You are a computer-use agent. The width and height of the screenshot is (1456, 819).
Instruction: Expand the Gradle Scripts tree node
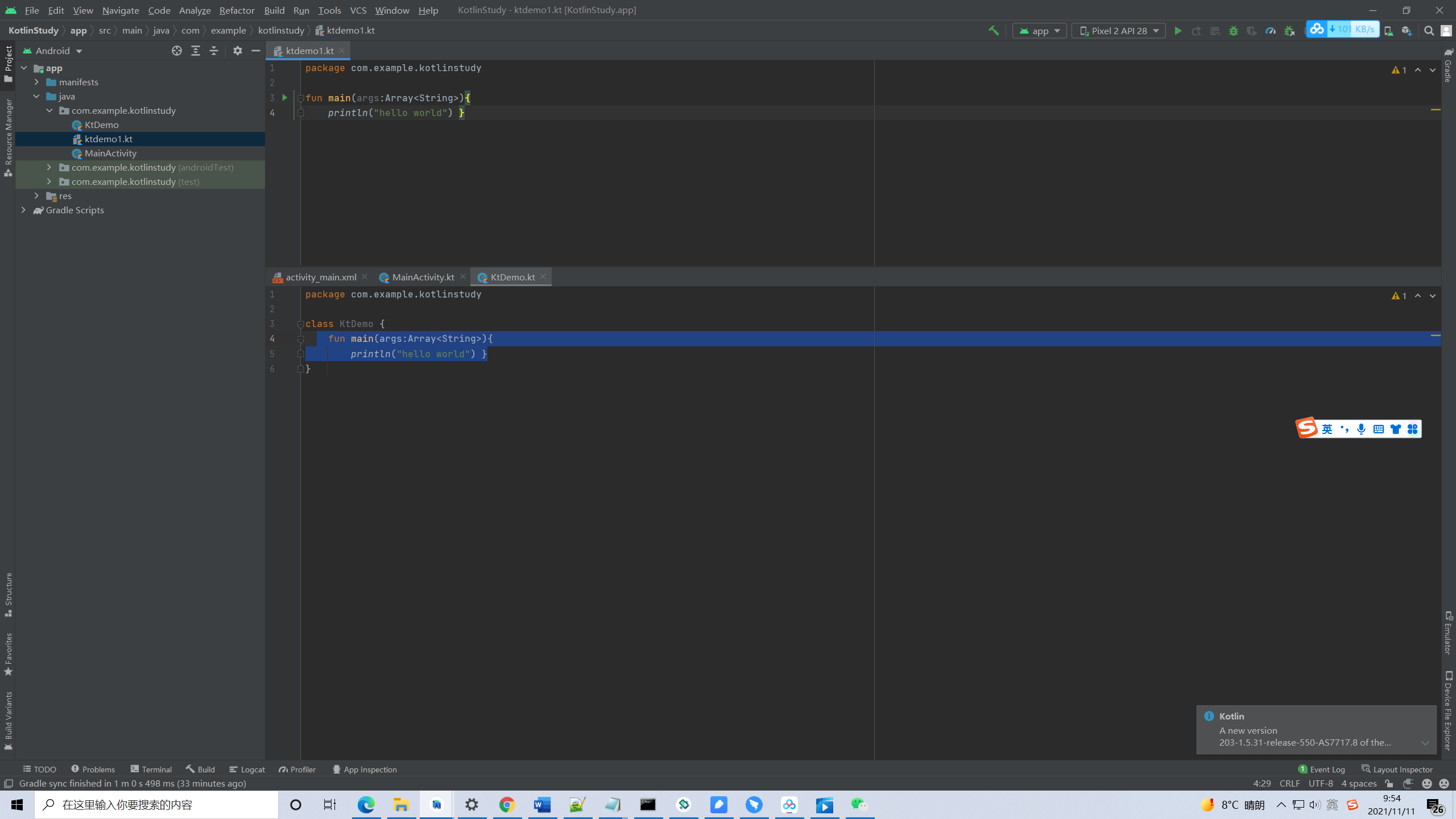(x=23, y=210)
